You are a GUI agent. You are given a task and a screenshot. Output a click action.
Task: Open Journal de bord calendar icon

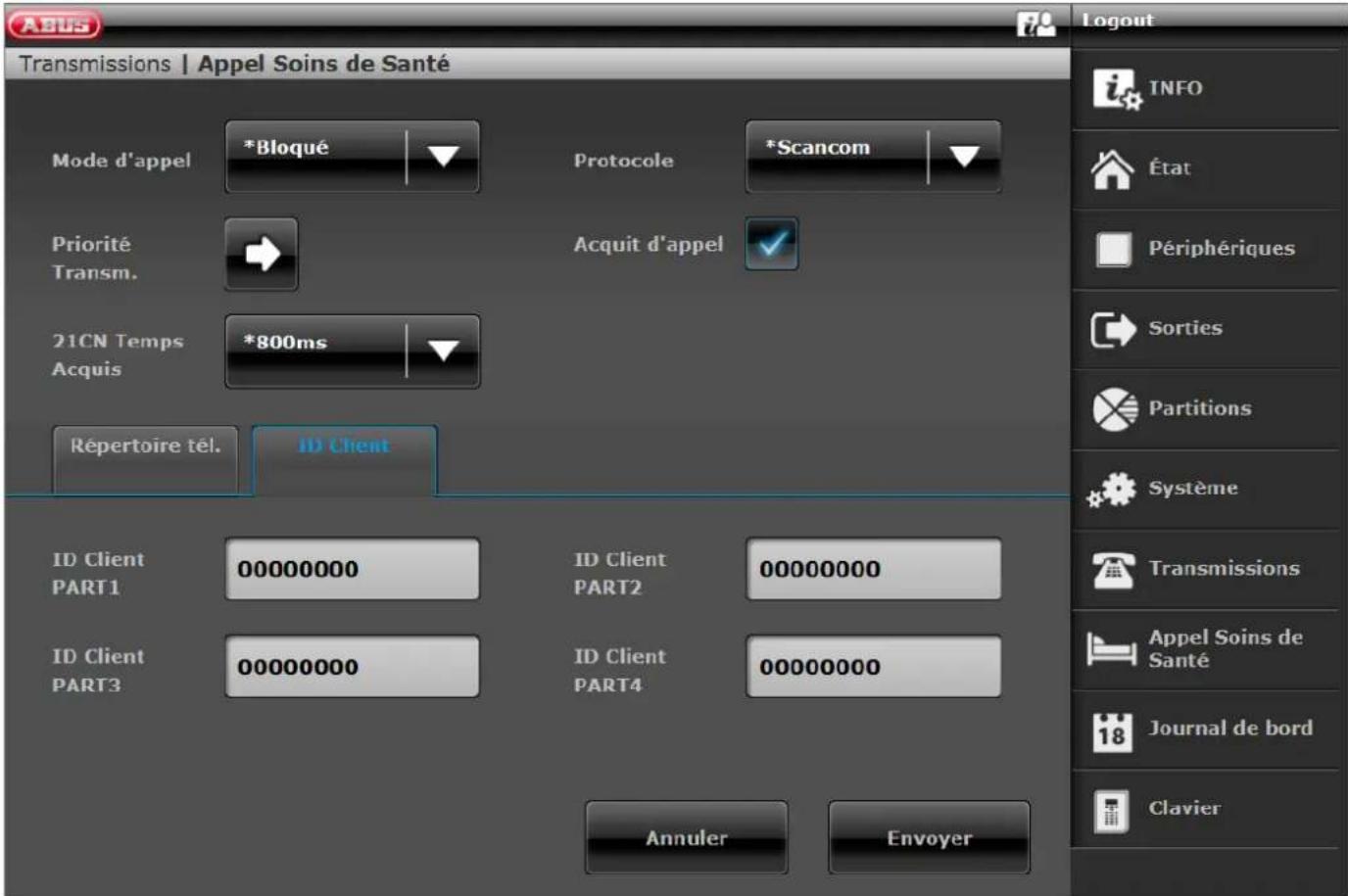tap(1113, 730)
